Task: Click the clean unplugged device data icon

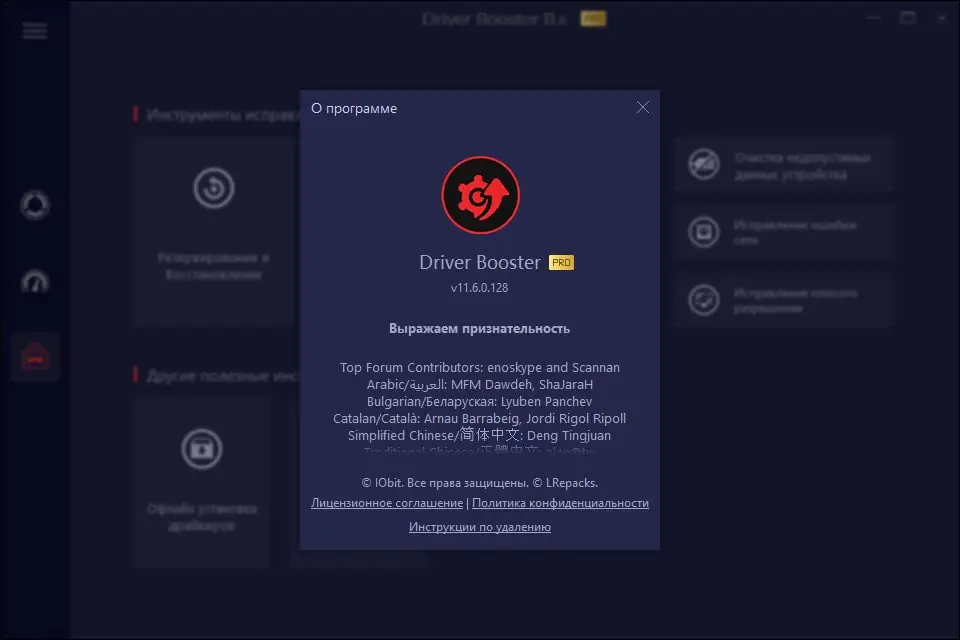Action: click(x=704, y=164)
